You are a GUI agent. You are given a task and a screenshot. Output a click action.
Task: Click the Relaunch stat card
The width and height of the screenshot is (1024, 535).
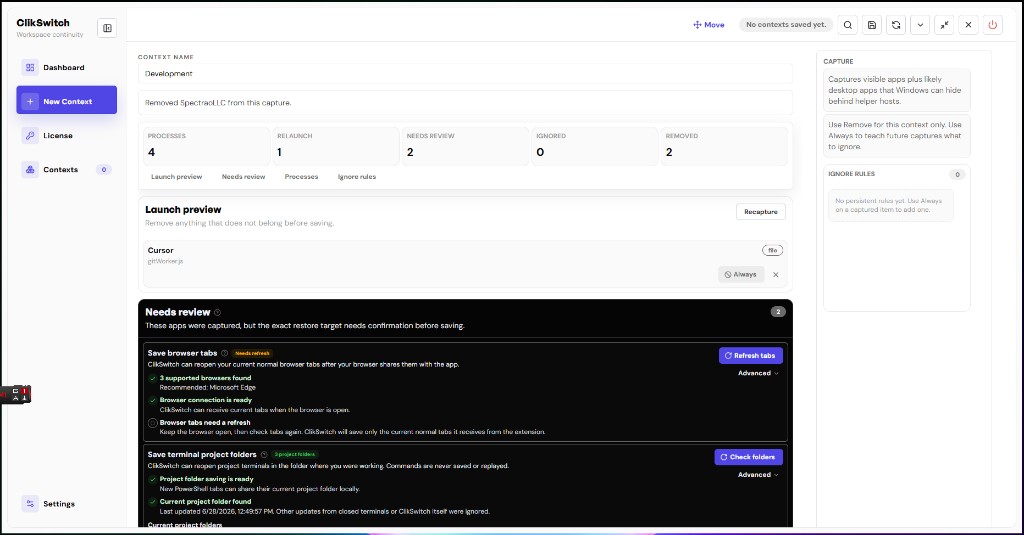(336, 146)
